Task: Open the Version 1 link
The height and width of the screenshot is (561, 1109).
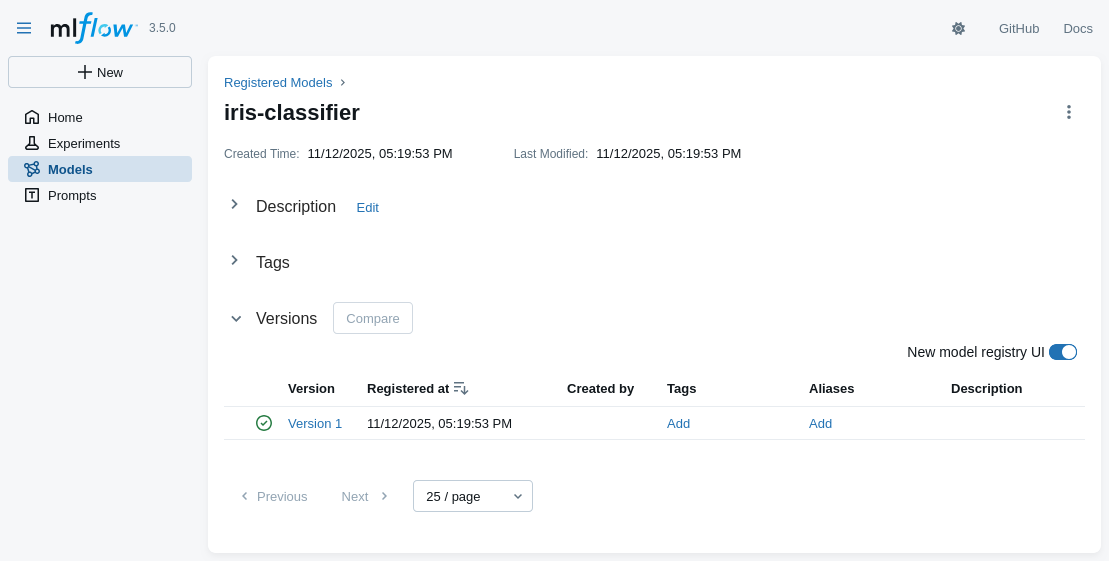Action: [x=315, y=423]
